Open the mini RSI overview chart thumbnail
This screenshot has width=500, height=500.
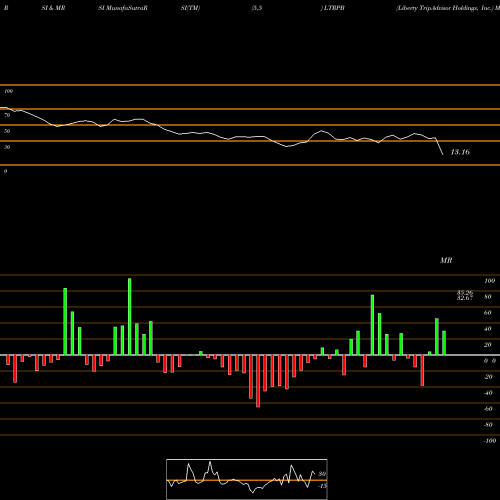point(247,479)
